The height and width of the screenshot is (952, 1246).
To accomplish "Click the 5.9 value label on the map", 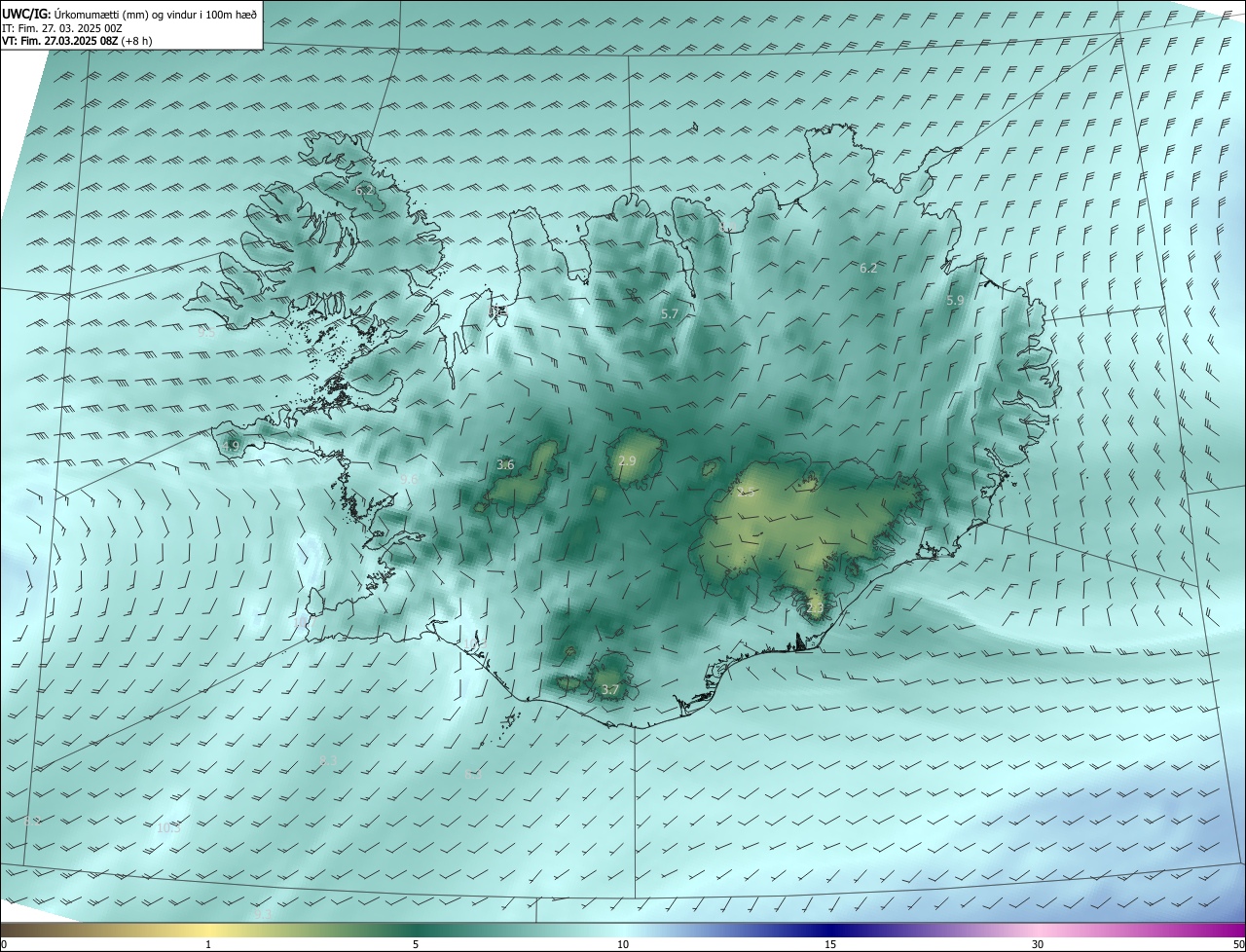I will (x=955, y=301).
